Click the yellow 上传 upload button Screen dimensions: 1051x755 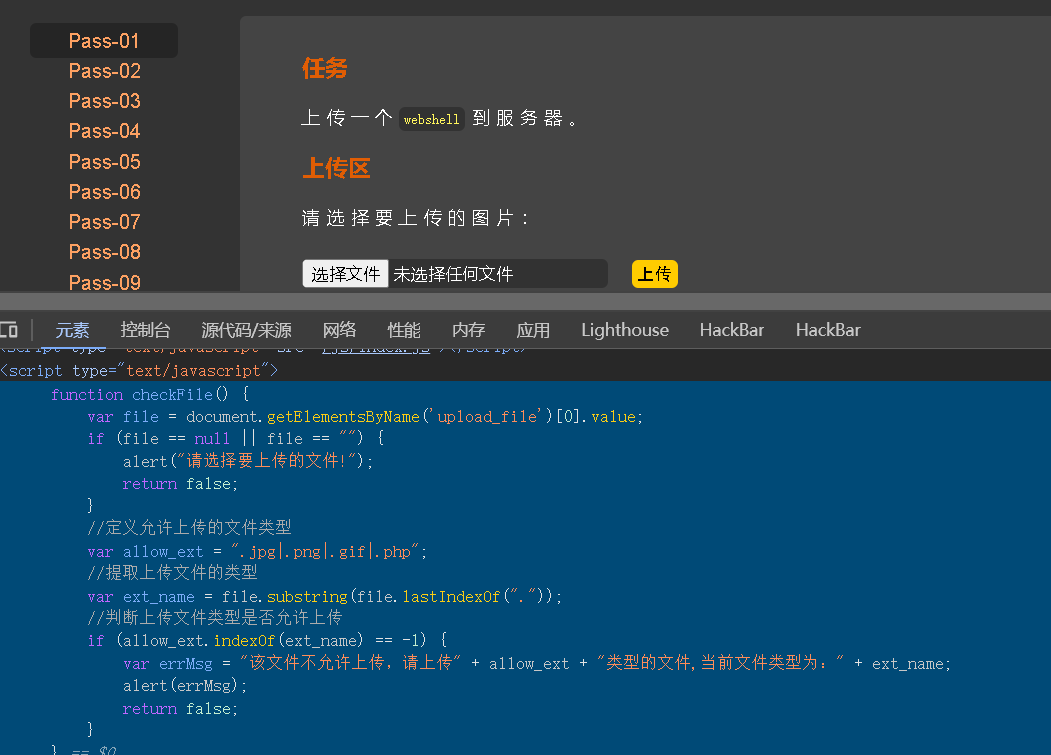click(655, 274)
